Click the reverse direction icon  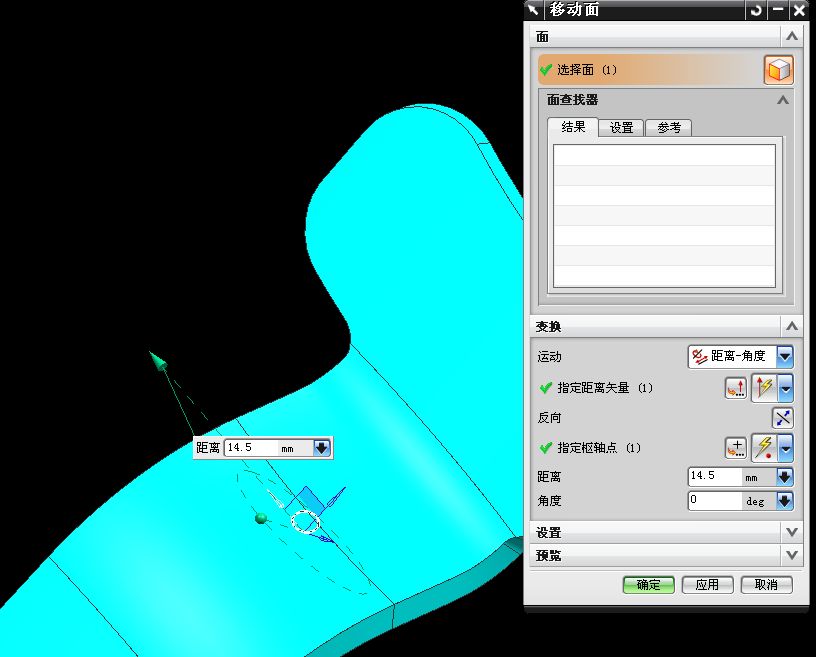[782, 418]
